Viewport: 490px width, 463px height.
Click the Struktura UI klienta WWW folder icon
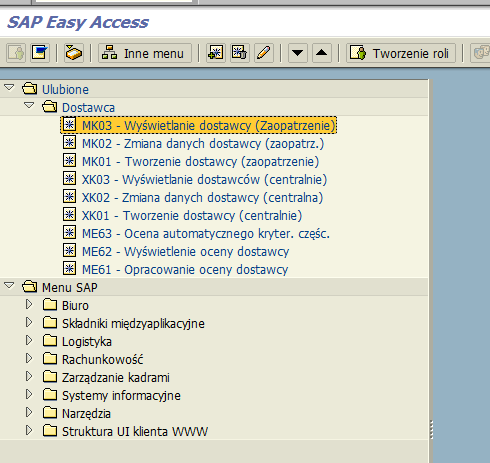click(50, 431)
